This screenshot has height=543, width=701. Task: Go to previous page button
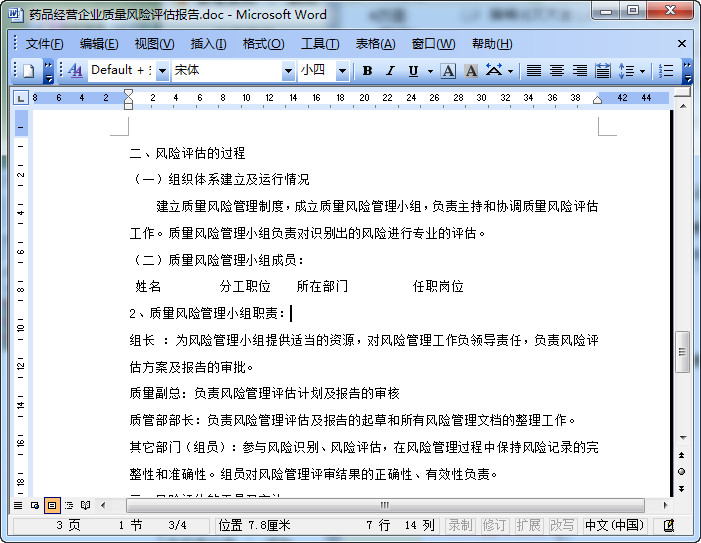pyautogui.click(x=682, y=455)
